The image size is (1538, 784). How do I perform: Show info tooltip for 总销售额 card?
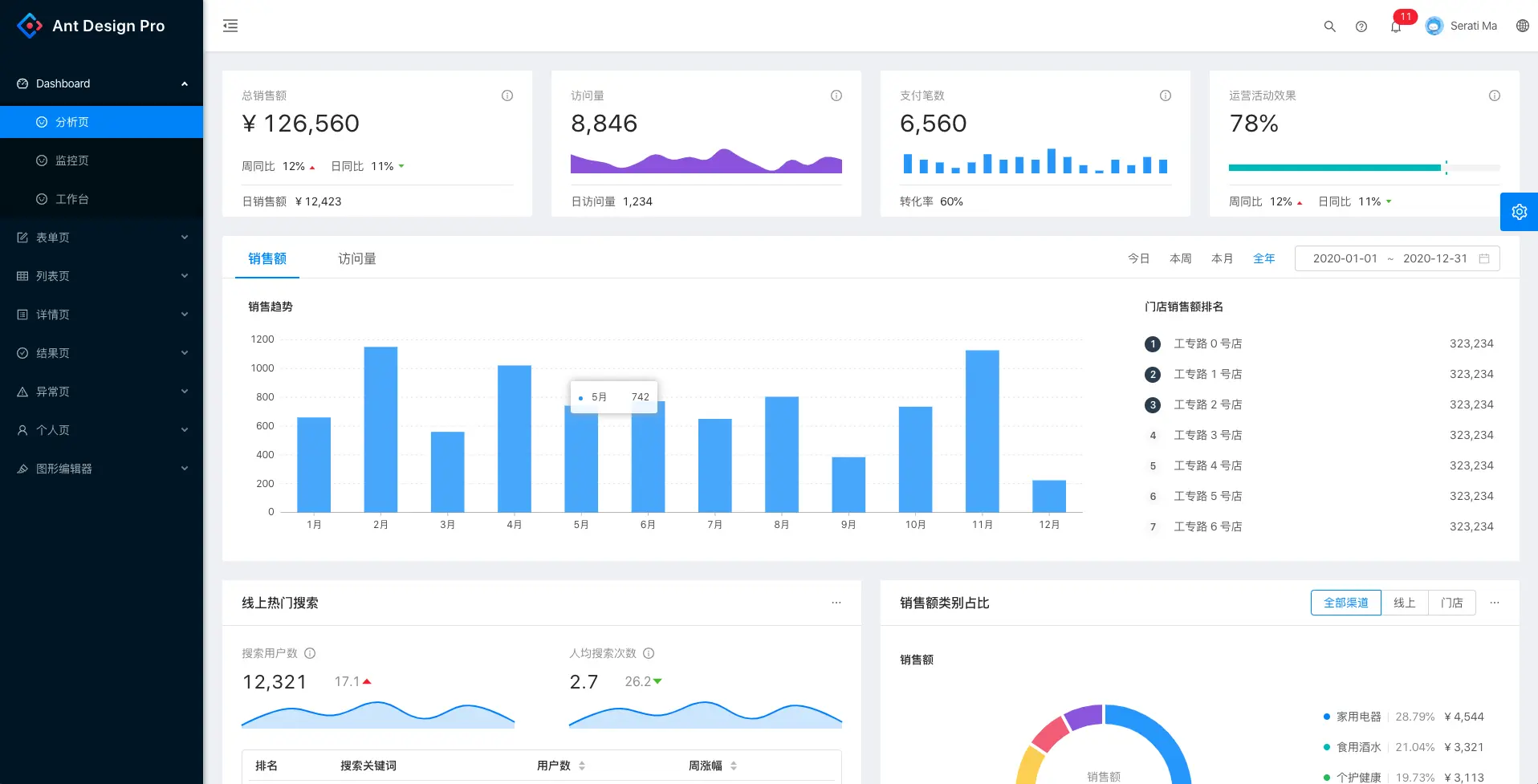(507, 95)
